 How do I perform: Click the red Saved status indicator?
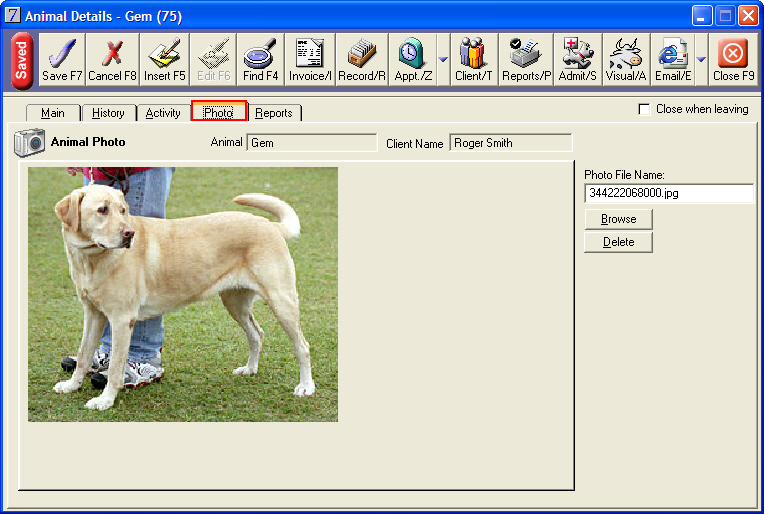[x=22, y=60]
